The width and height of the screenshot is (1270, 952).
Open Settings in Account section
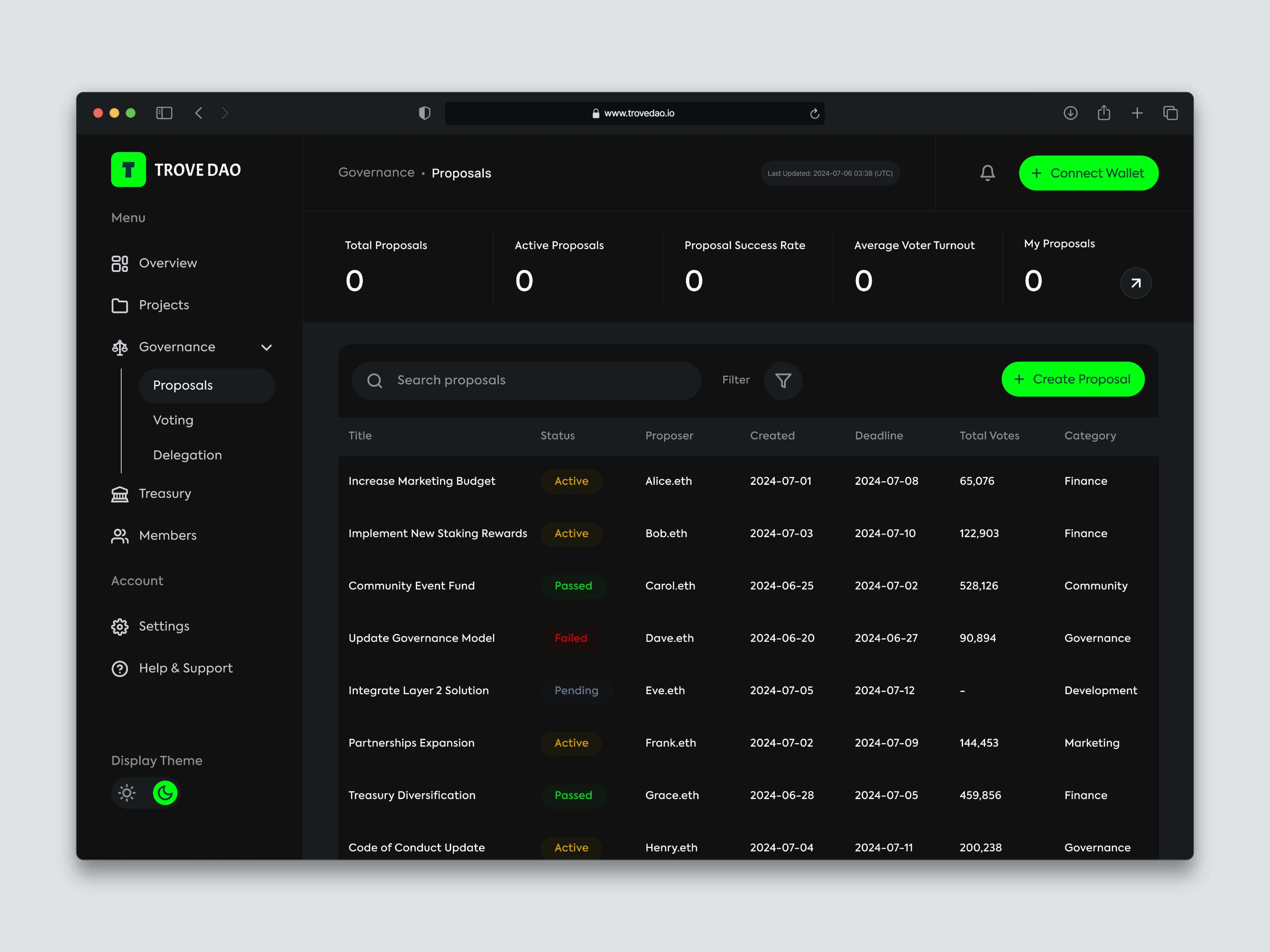164,627
